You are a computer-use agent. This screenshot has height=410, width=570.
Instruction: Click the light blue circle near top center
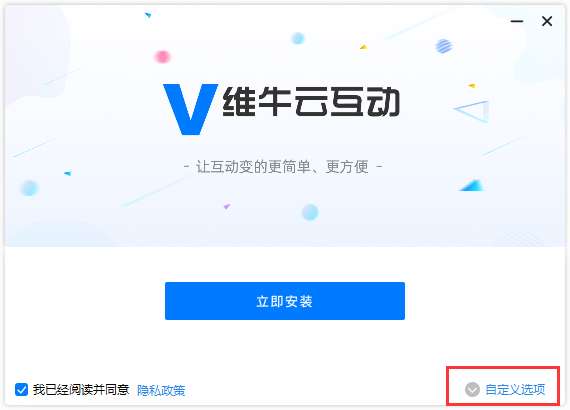point(298,38)
